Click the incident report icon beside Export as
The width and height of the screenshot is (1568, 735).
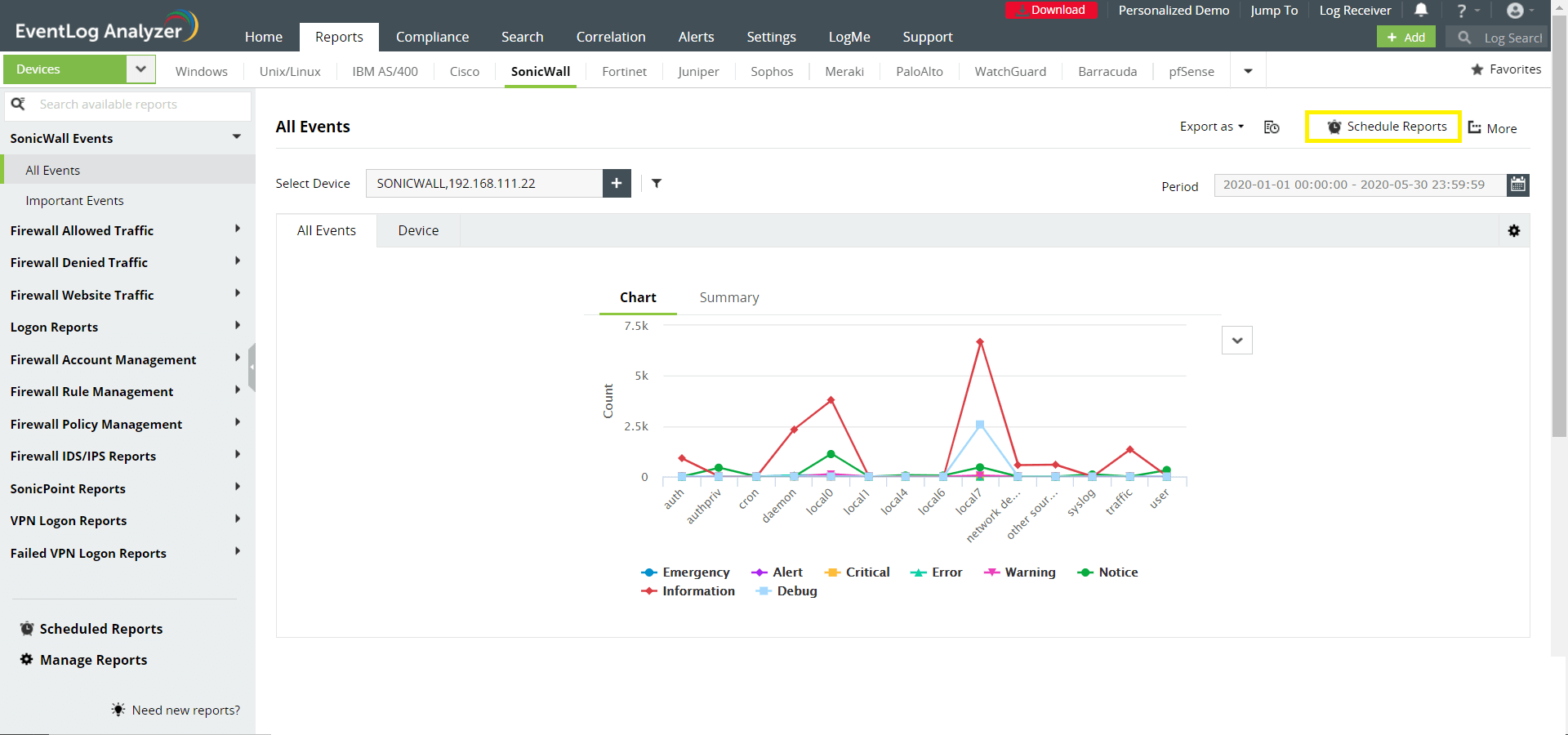1272,127
